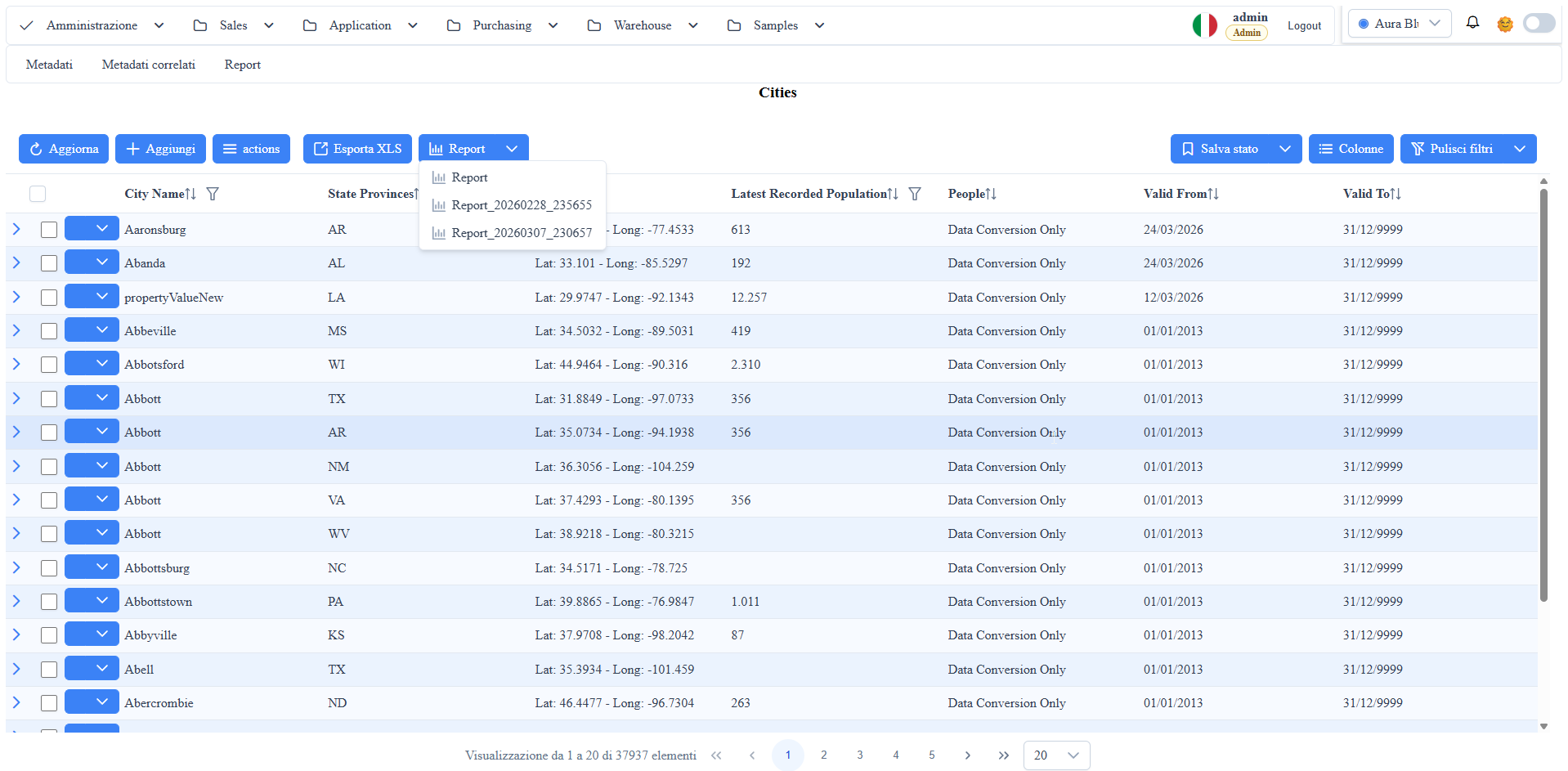Check the Abbeville row checkbox
Screen dimensions: 1568x771
(49, 331)
